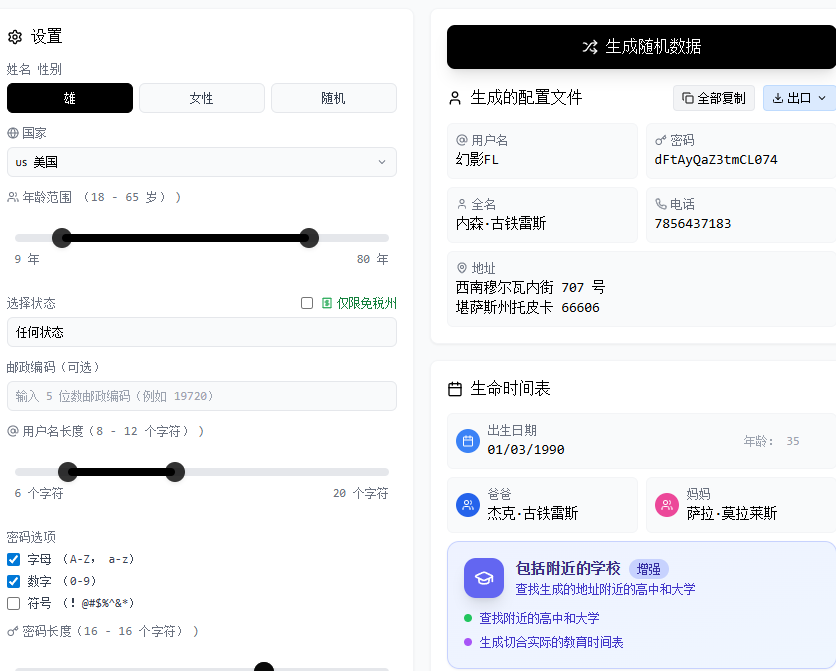Click the pink person icon beside 妈妈

coord(667,504)
